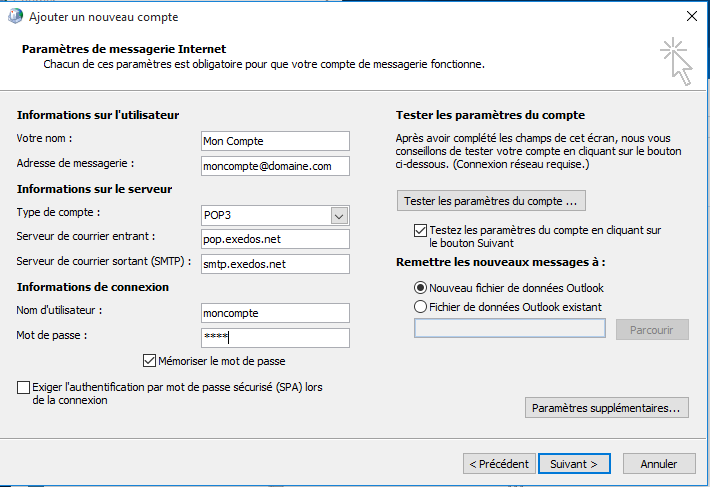This screenshot has width=710, height=487.
Task: Click the incoming server field pop.exedos.net
Action: pyautogui.click(x=274, y=239)
